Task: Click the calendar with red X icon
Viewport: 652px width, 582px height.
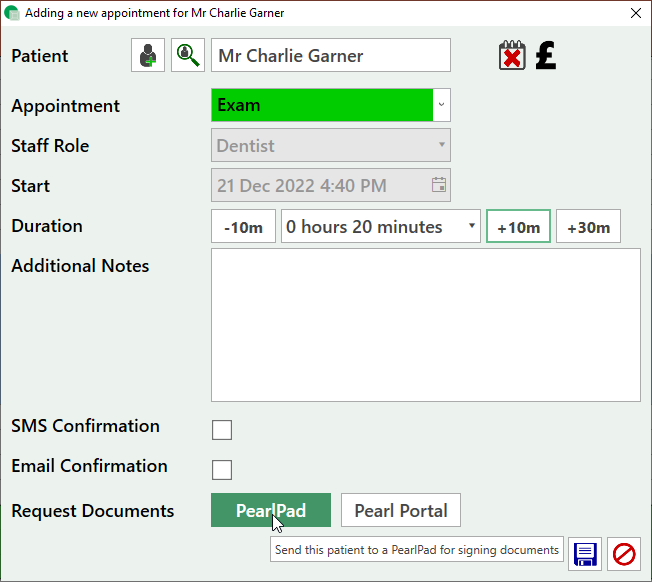Action: [x=512, y=56]
